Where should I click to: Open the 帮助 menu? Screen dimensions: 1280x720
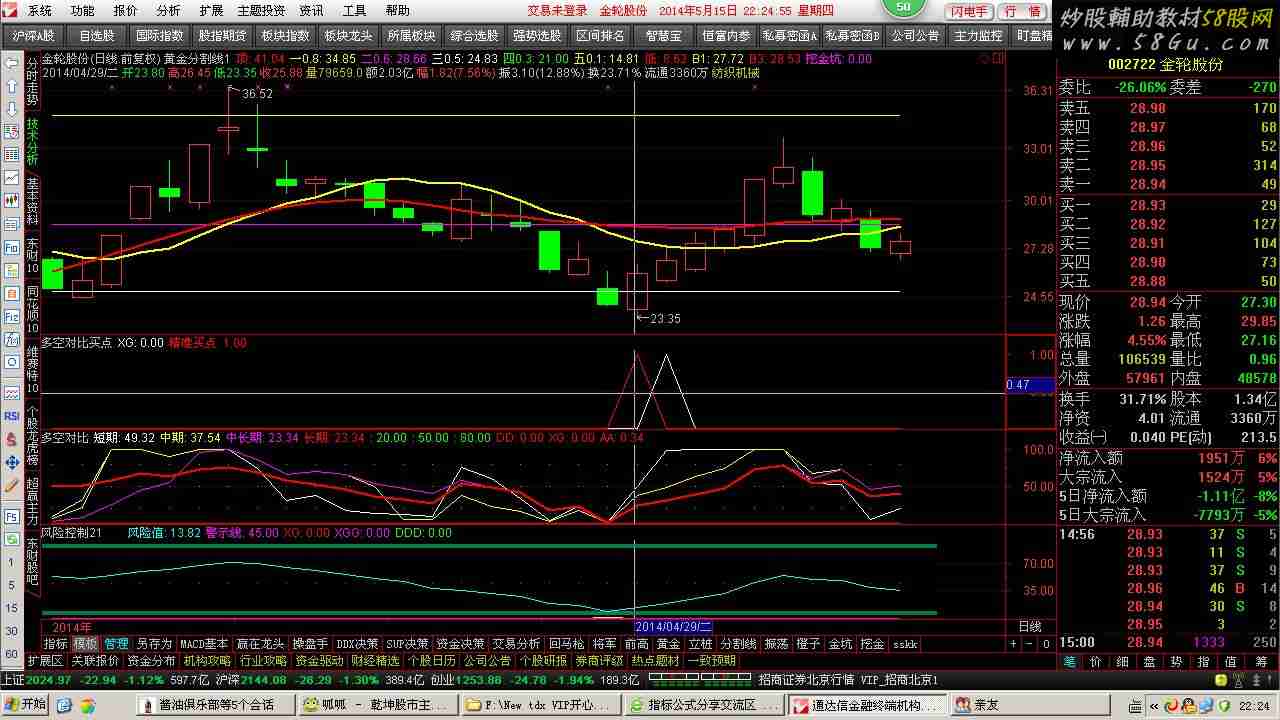coord(397,10)
